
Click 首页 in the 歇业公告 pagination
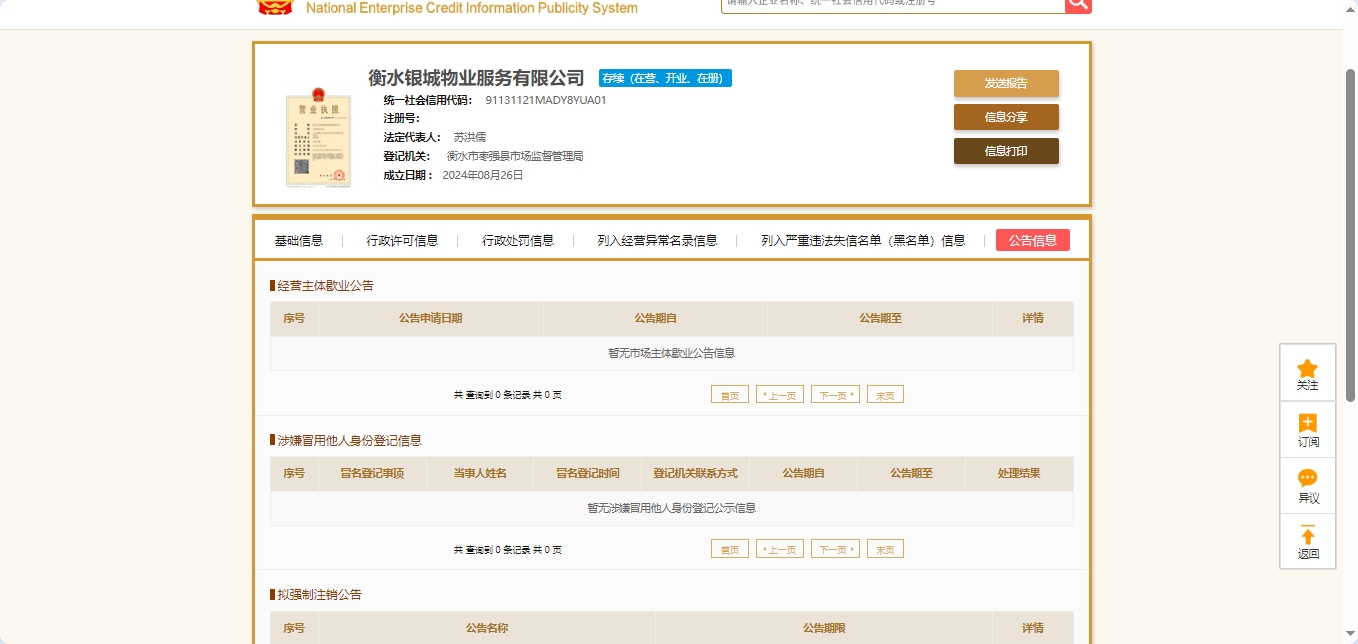coord(729,395)
